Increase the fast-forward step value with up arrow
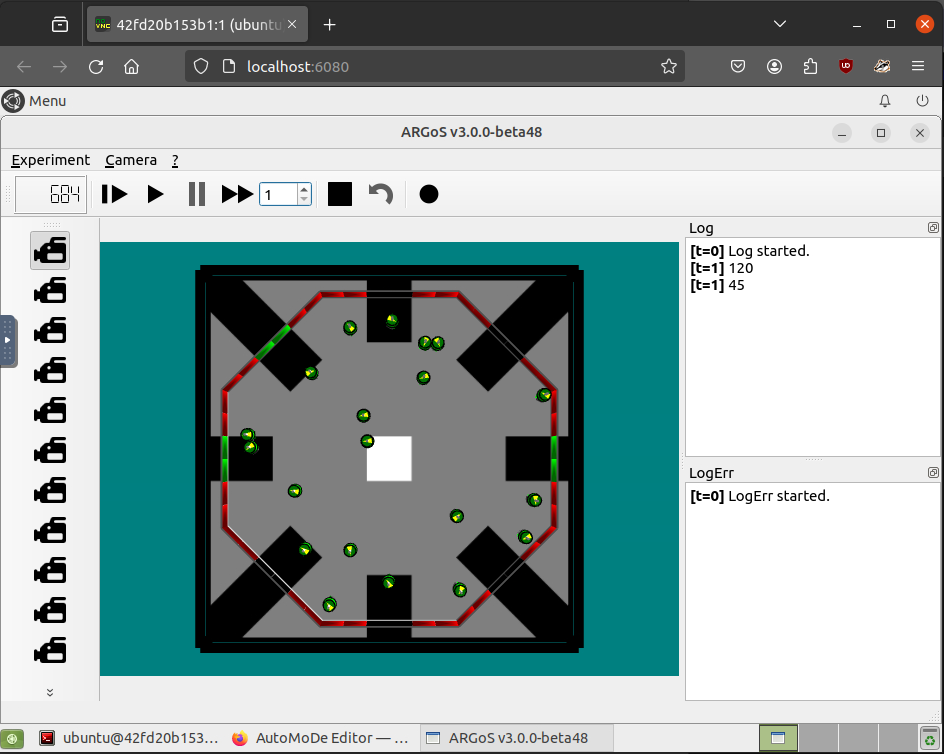The width and height of the screenshot is (944, 754). coord(304,189)
